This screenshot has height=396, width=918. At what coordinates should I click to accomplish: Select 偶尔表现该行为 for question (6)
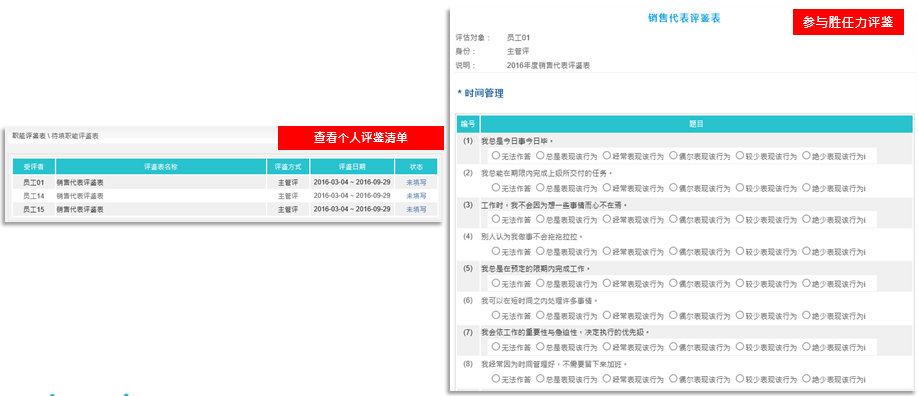(673, 315)
